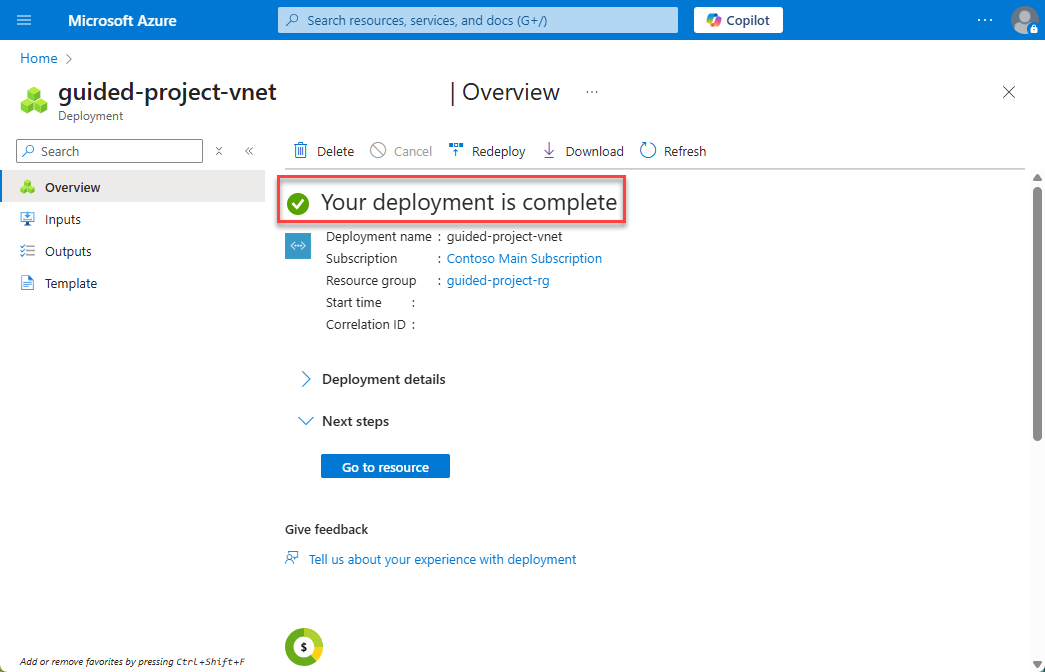Viewport: 1045px width, 672px height.
Task: Download the deployment via the Download label
Action: click(x=594, y=151)
